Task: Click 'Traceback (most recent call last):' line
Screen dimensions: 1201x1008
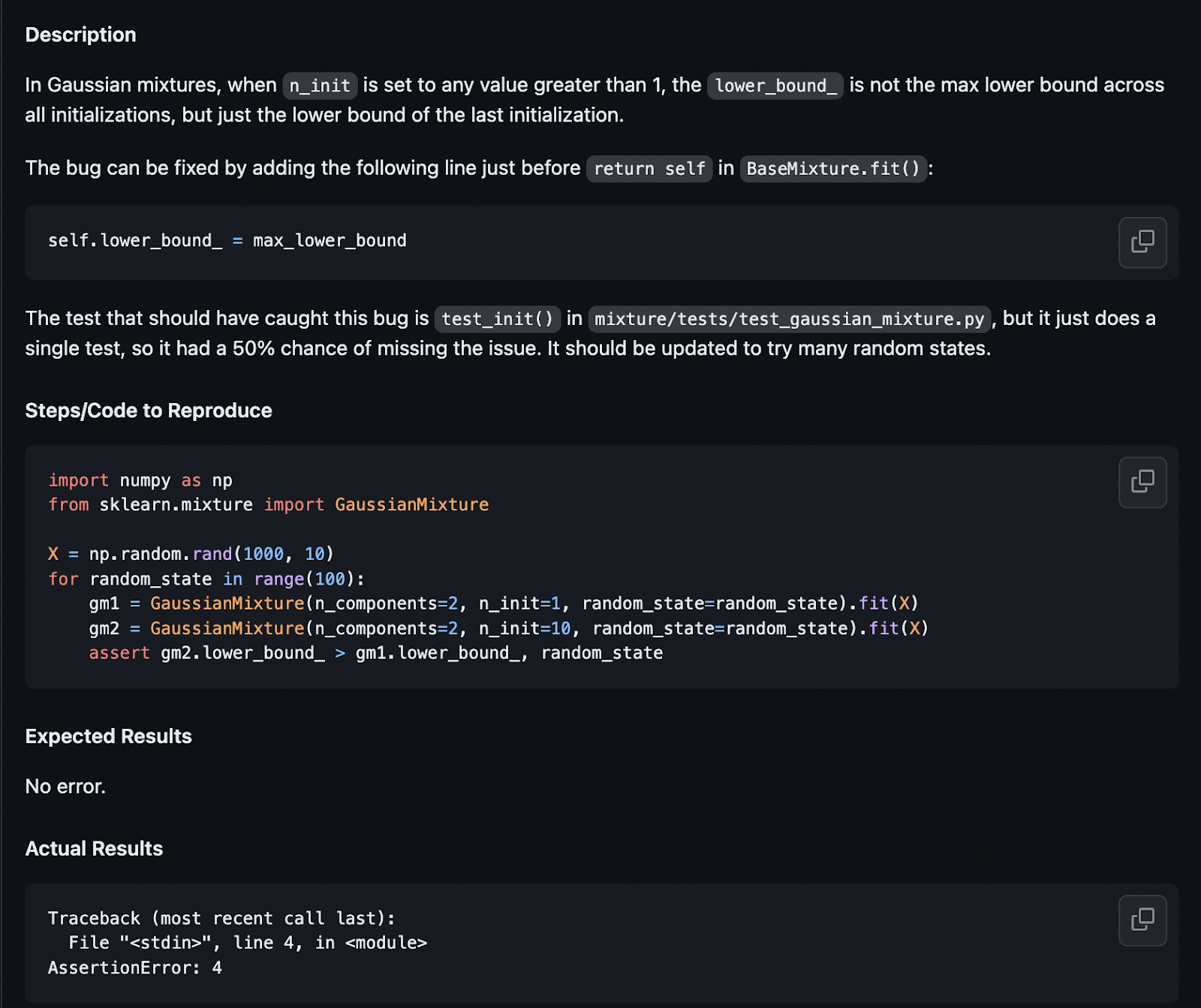Action: pyautogui.click(x=221, y=918)
